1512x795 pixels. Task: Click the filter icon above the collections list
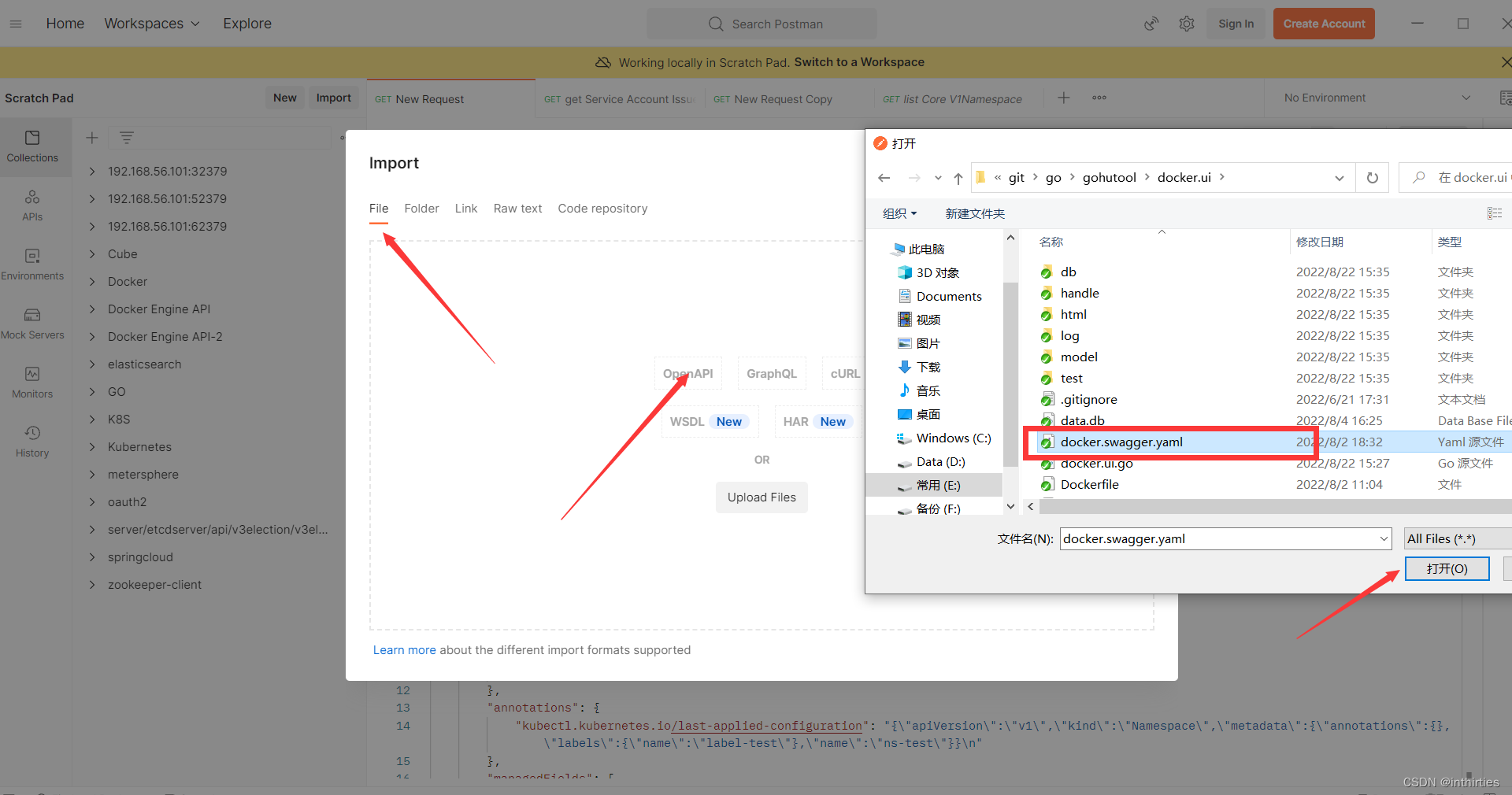pos(127,138)
